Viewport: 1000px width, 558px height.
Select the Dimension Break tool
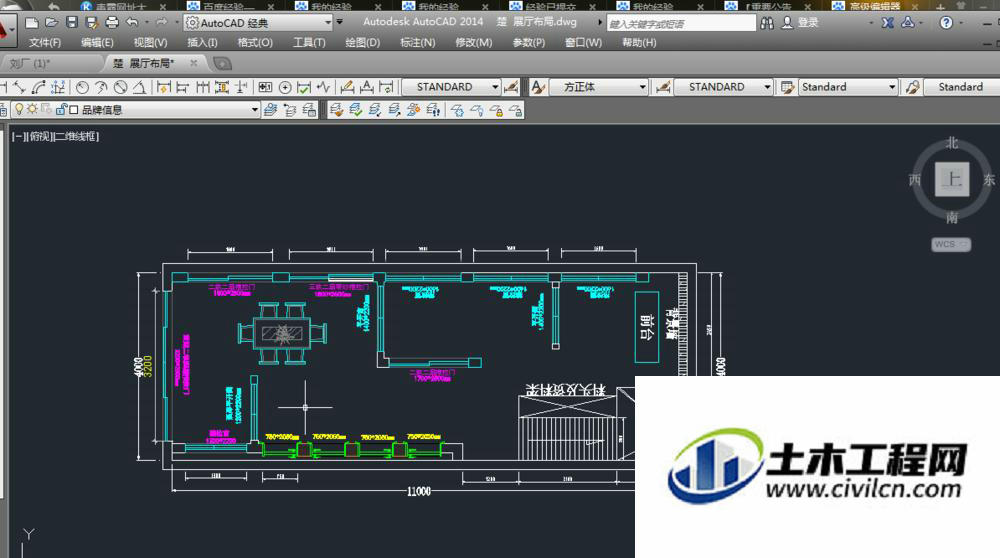[x=241, y=87]
